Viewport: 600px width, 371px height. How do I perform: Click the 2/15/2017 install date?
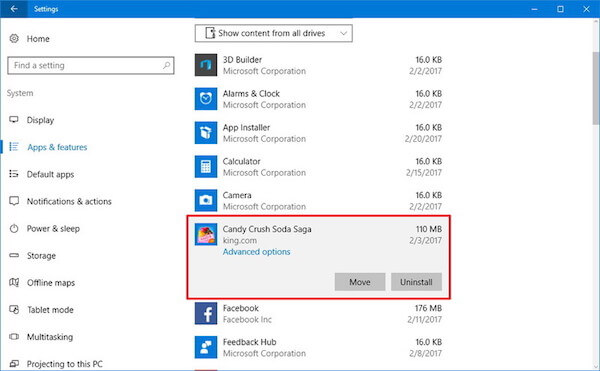click(424, 173)
